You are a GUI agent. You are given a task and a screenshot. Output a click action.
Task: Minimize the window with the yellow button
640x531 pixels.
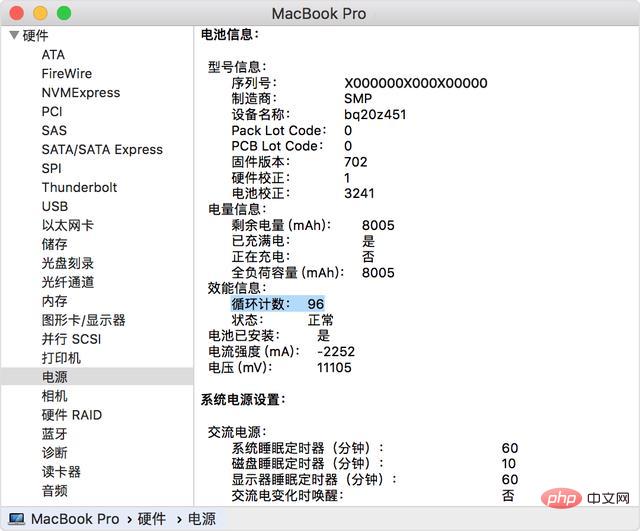[40, 13]
